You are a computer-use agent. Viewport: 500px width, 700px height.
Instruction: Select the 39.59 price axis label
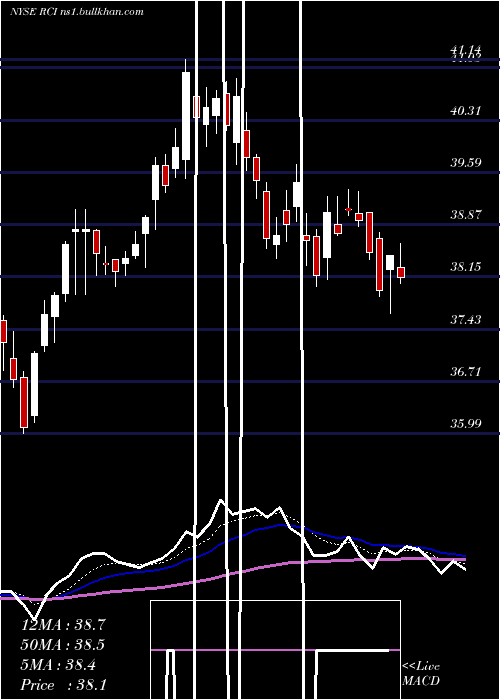[466, 162]
